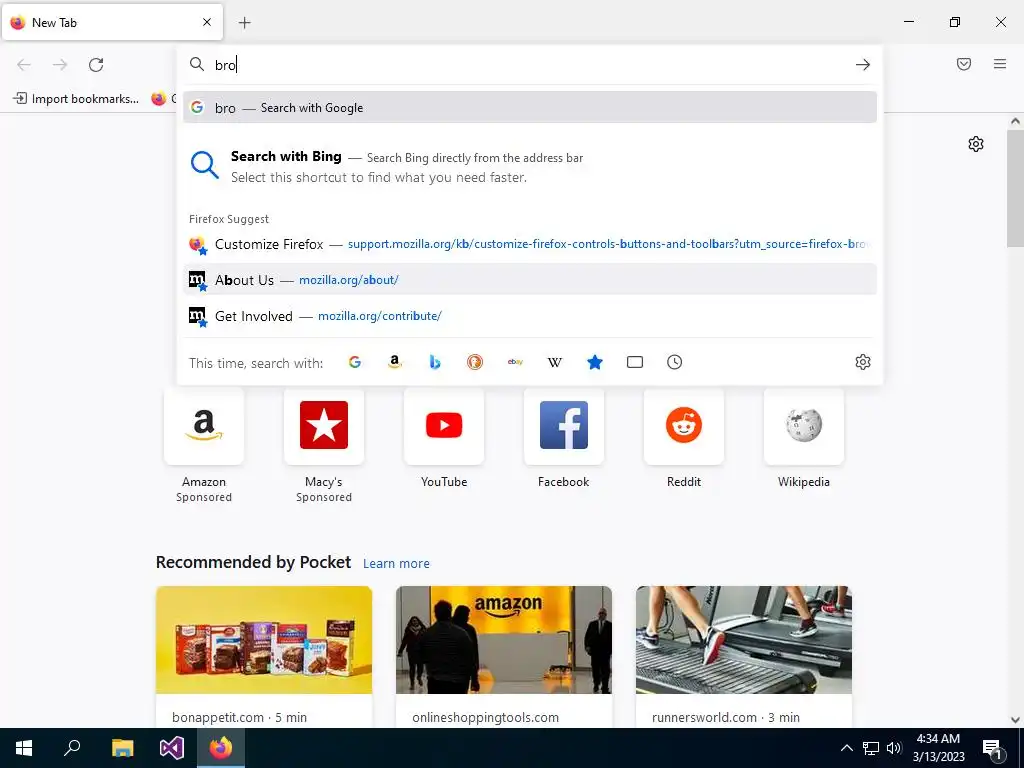
Task: Search this time with Amazon icon
Action: pyautogui.click(x=394, y=362)
